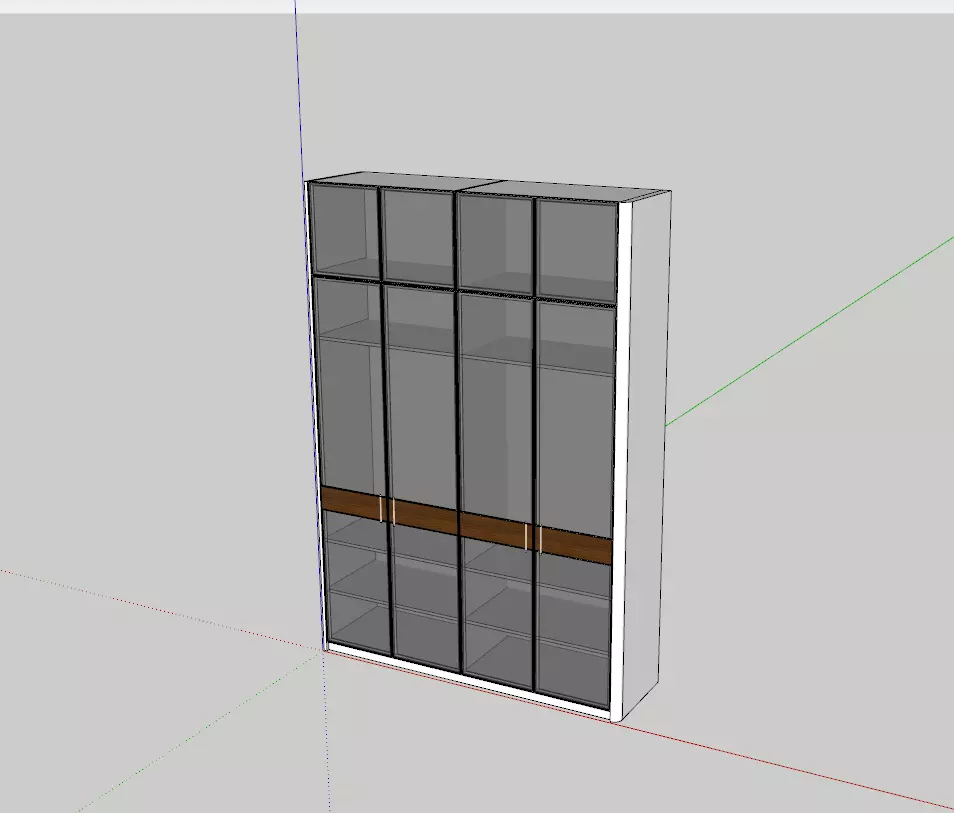Click the wooden band on the leftmost tall door
954x813 pixels.
tap(351, 503)
